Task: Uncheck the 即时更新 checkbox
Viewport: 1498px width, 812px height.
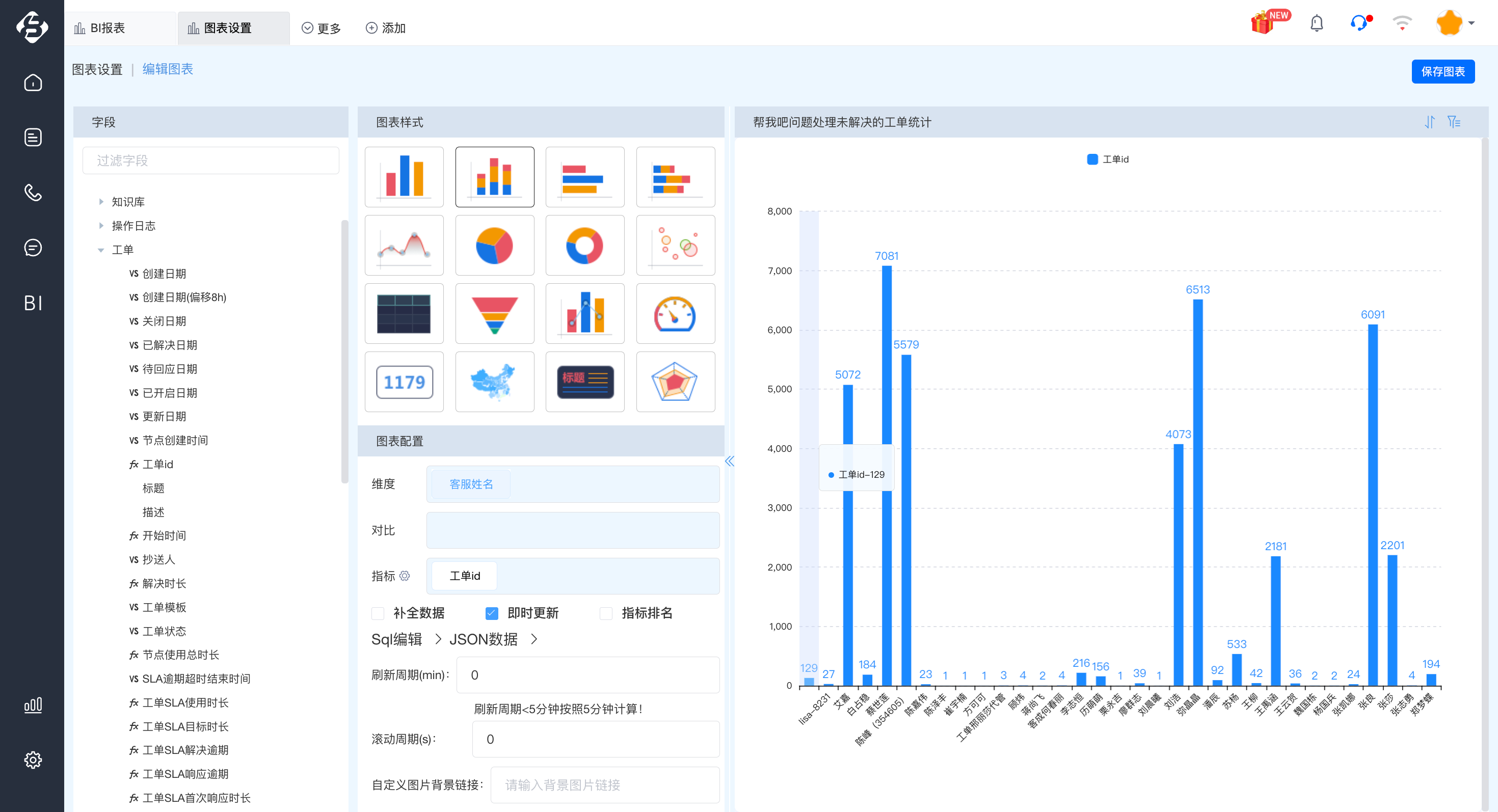Action: point(492,613)
